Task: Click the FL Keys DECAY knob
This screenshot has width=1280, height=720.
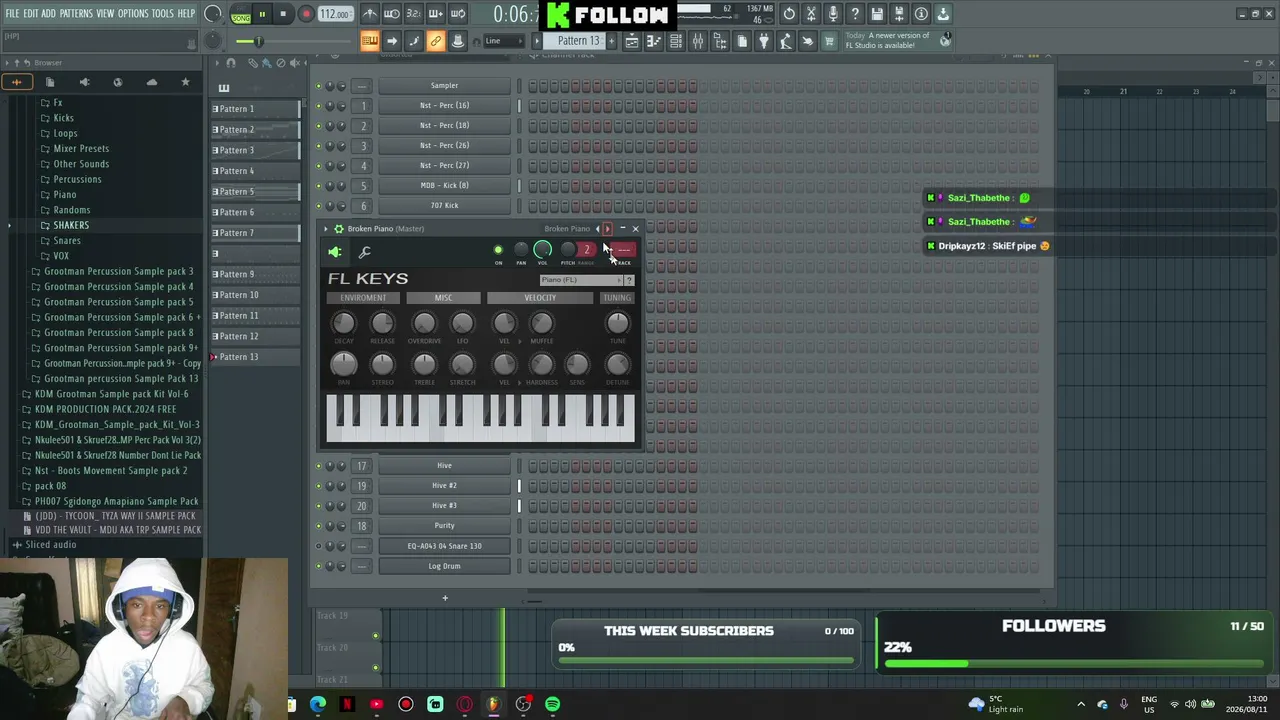Action: [x=343, y=322]
